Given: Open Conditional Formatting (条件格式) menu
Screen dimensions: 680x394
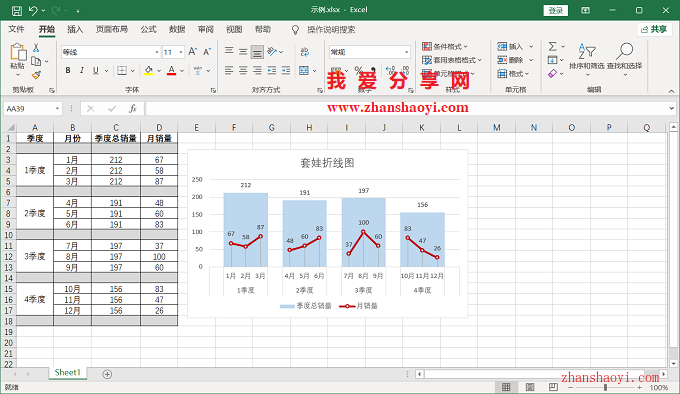Looking at the screenshot, I should pos(445,46).
